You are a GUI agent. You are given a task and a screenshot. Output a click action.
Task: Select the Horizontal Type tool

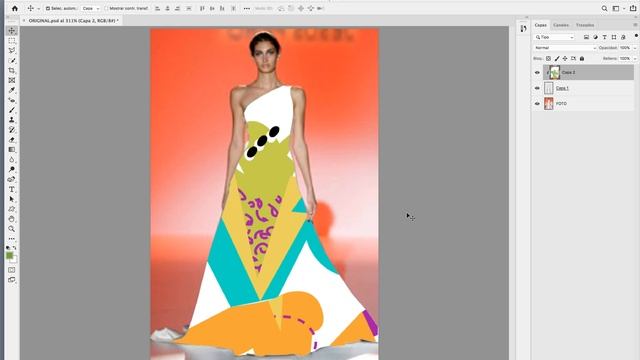click(12, 189)
